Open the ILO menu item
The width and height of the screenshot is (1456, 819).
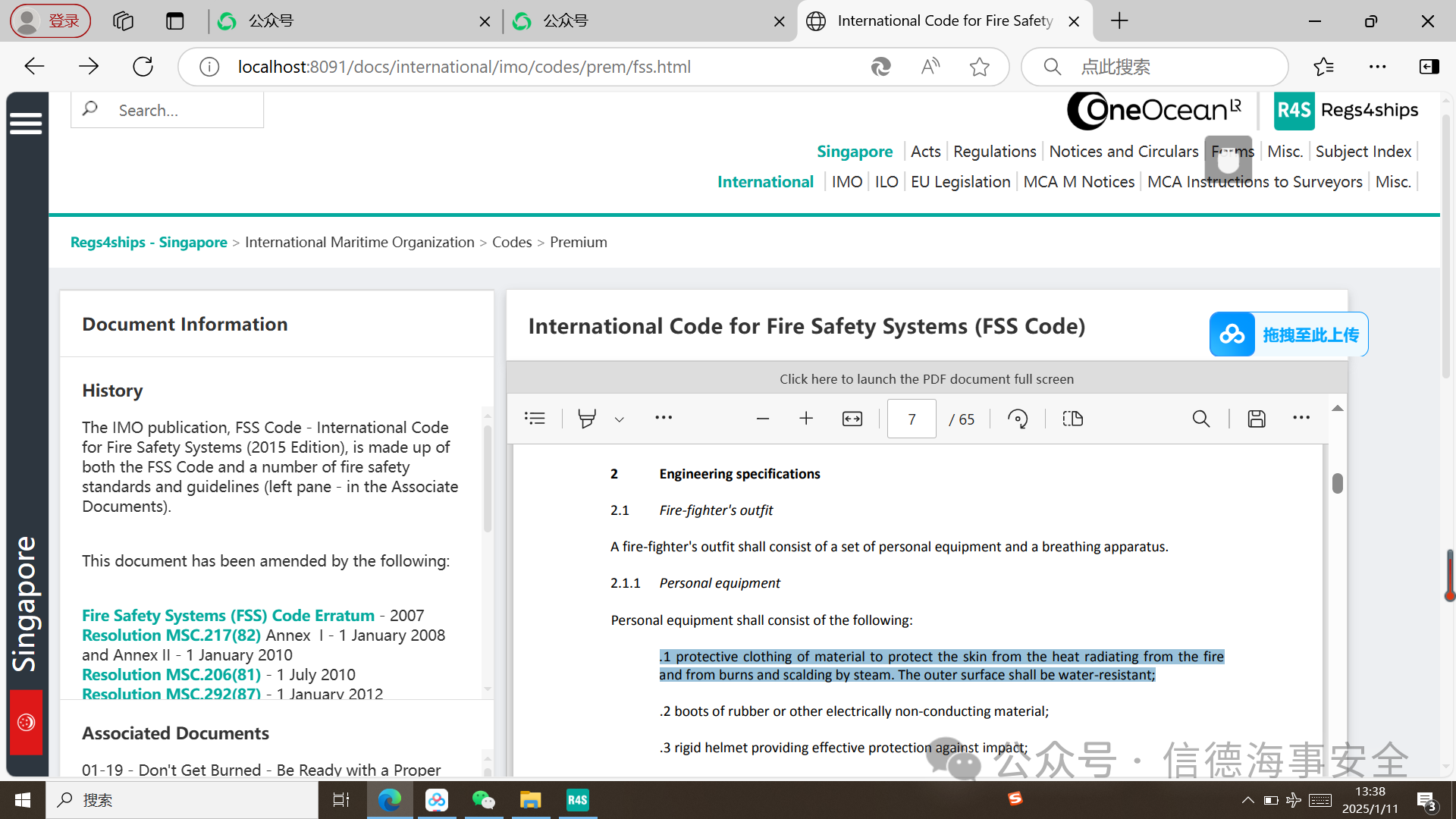886,181
